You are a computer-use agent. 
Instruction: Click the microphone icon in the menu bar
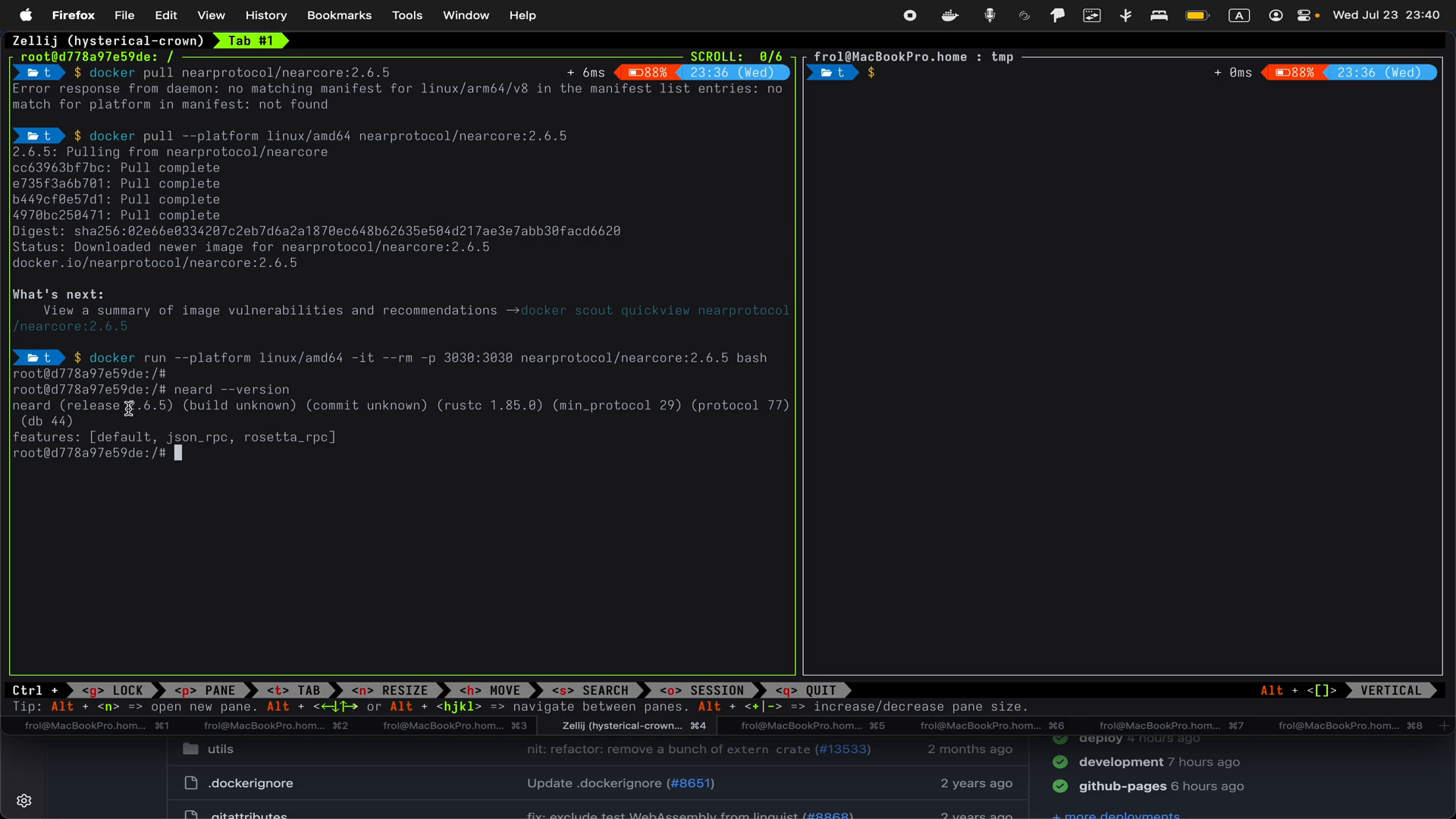coord(990,15)
